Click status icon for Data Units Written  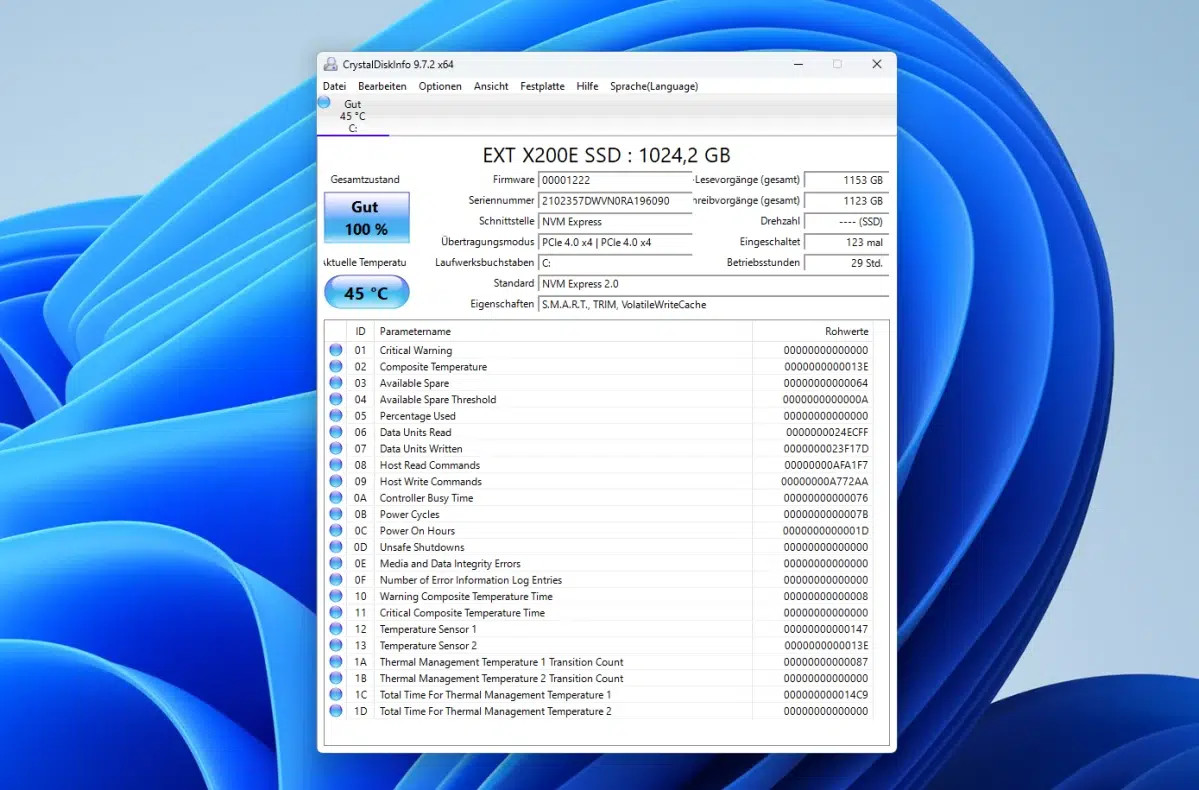tap(336, 449)
